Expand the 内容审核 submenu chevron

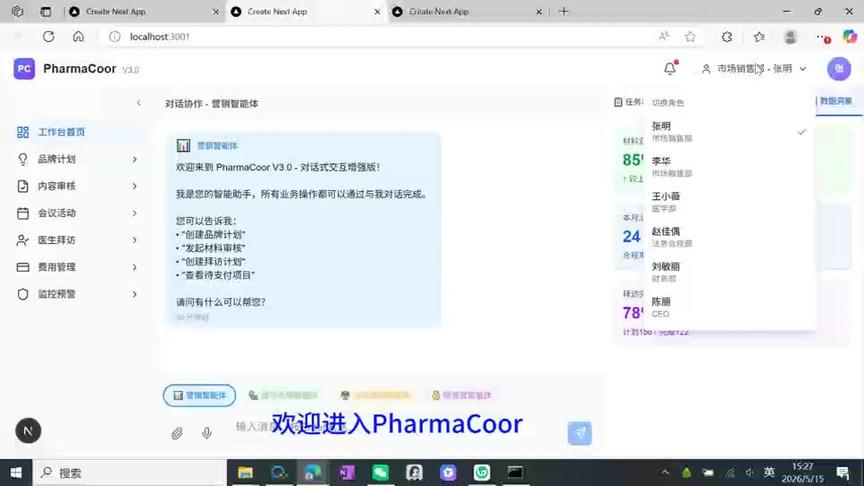(x=134, y=186)
